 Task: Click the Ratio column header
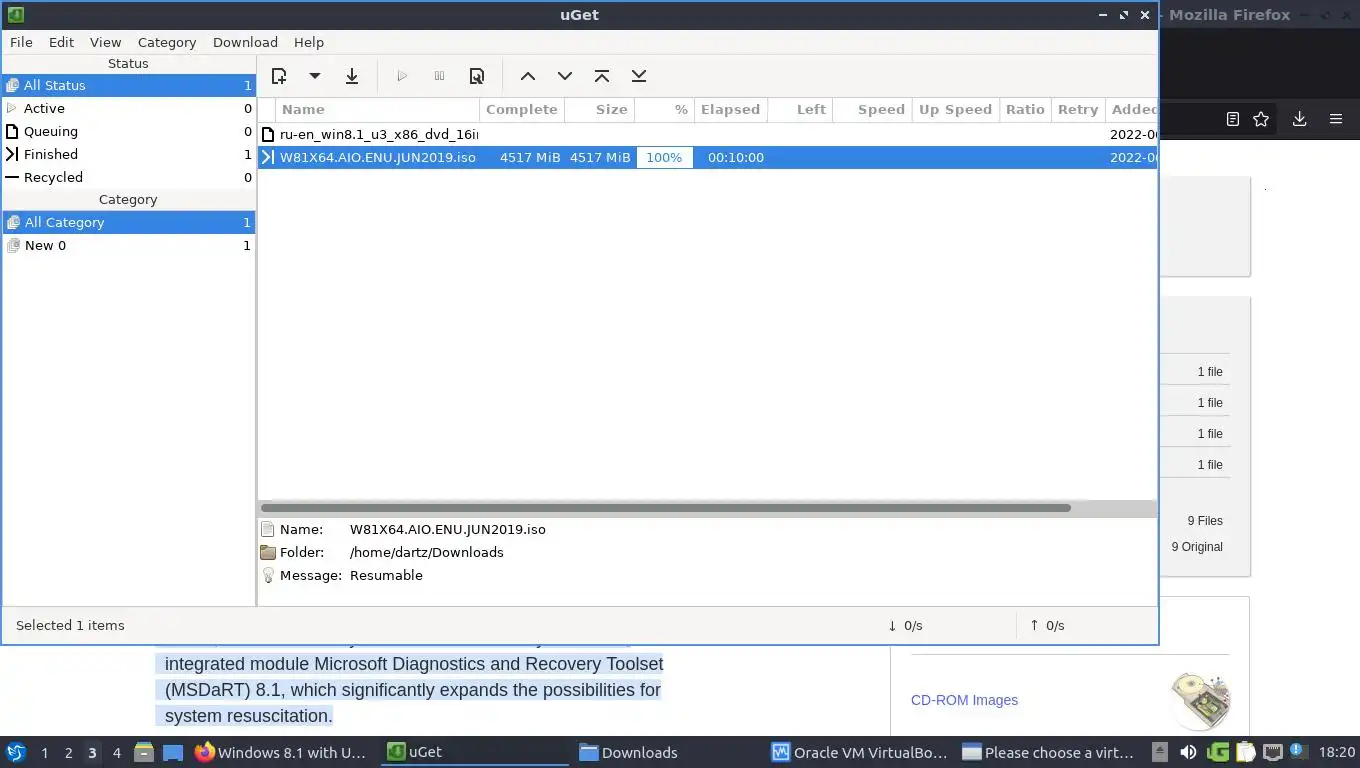1025,109
